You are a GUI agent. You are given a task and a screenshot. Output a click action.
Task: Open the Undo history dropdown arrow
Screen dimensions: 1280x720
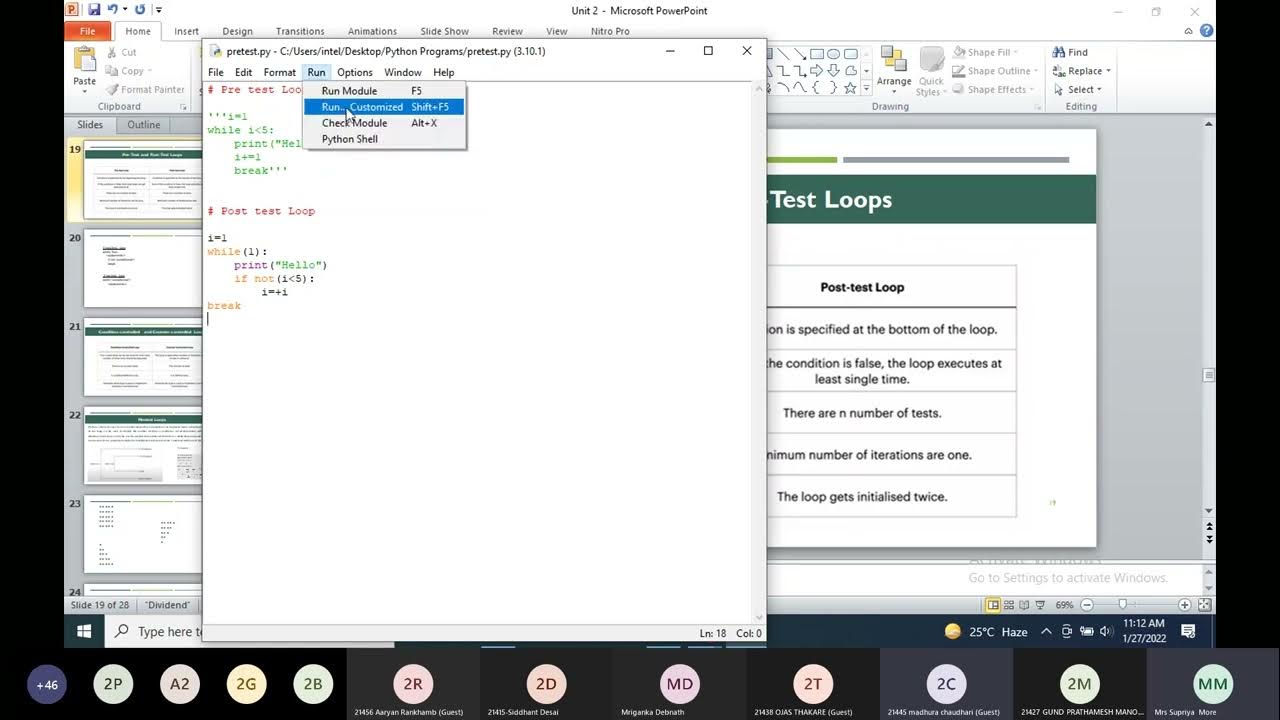pyautogui.click(x=124, y=10)
